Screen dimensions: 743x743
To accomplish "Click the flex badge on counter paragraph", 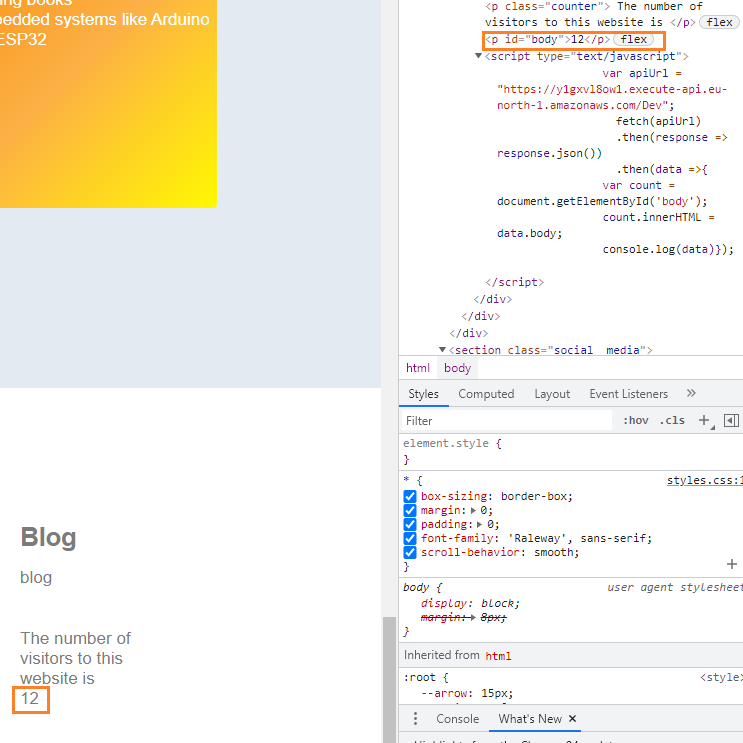I will click(x=719, y=22).
